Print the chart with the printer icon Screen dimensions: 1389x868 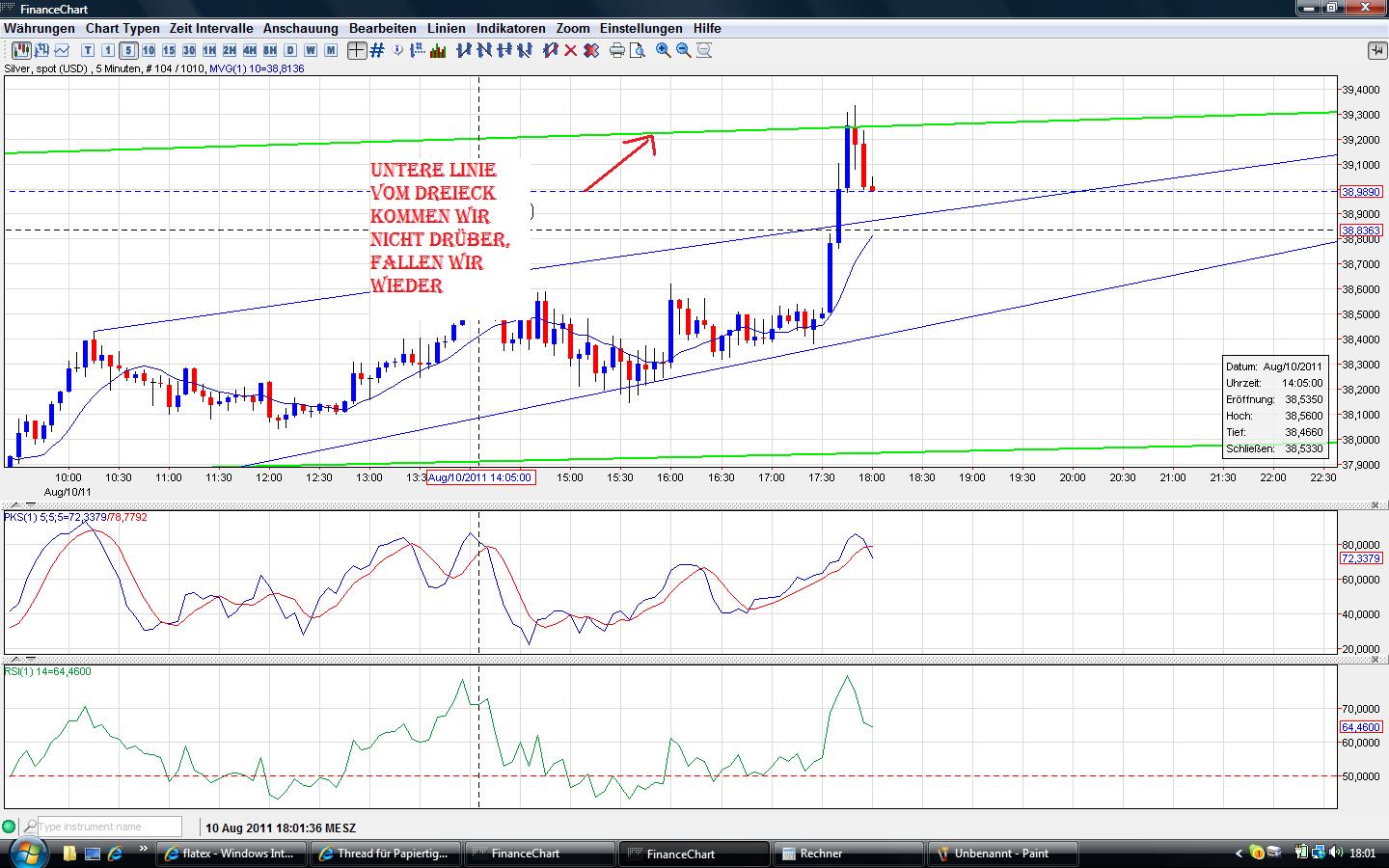pos(617,50)
